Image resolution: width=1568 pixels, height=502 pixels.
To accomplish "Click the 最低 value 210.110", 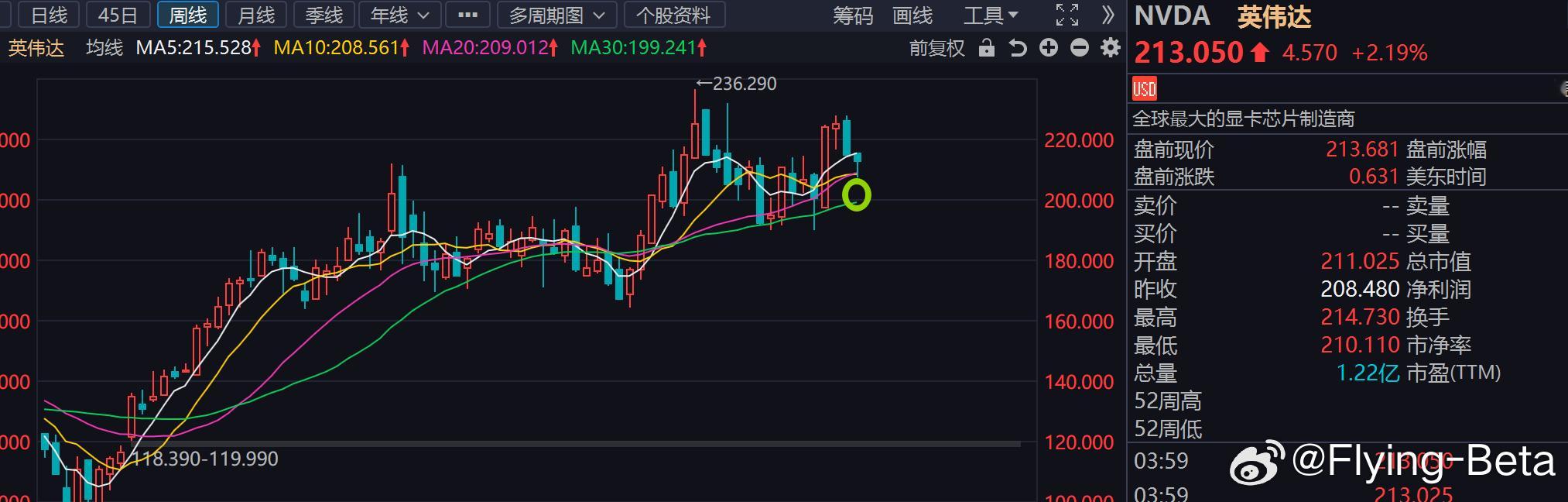I will point(1360,345).
